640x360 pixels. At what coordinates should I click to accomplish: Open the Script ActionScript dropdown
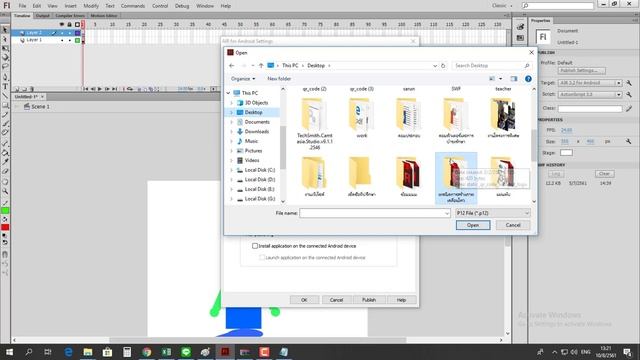(x=590, y=94)
